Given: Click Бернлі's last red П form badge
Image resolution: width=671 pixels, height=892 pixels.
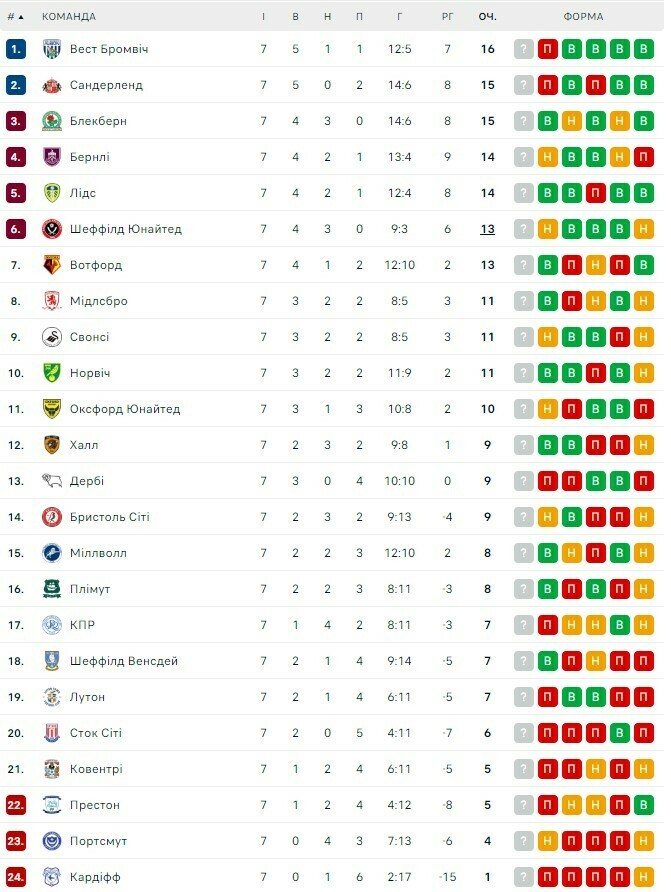Looking at the screenshot, I should pyautogui.click(x=644, y=157).
